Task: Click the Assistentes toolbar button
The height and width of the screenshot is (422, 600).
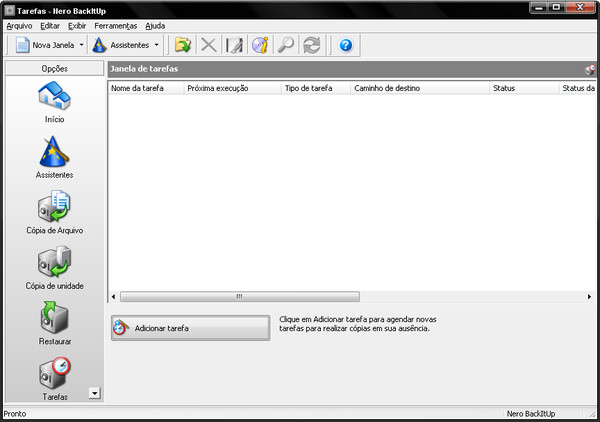Action: point(121,45)
